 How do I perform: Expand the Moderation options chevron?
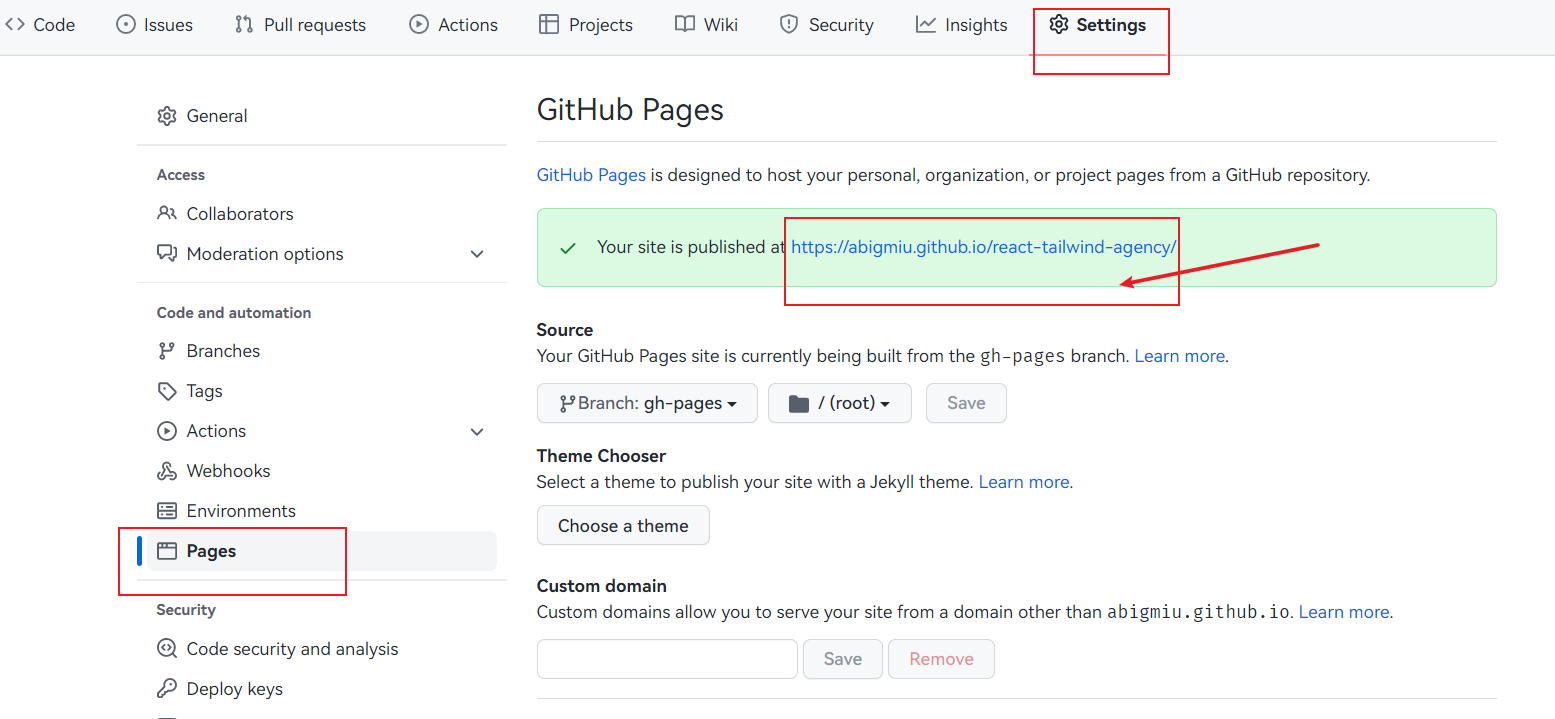point(477,254)
